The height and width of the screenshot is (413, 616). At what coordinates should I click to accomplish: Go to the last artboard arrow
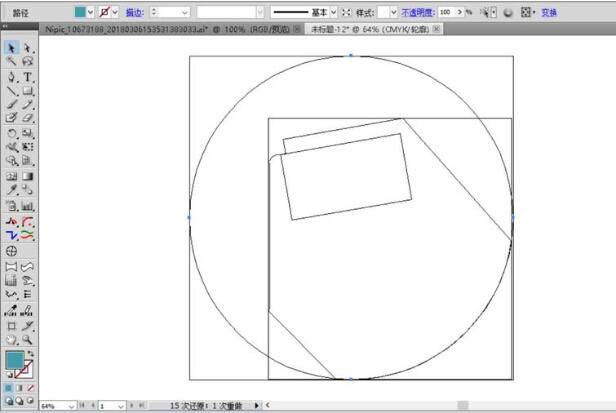tap(141, 406)
